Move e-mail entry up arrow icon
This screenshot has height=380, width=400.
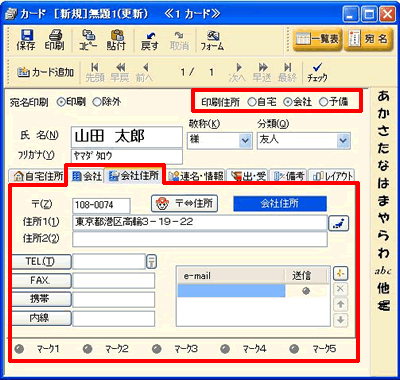340,304
